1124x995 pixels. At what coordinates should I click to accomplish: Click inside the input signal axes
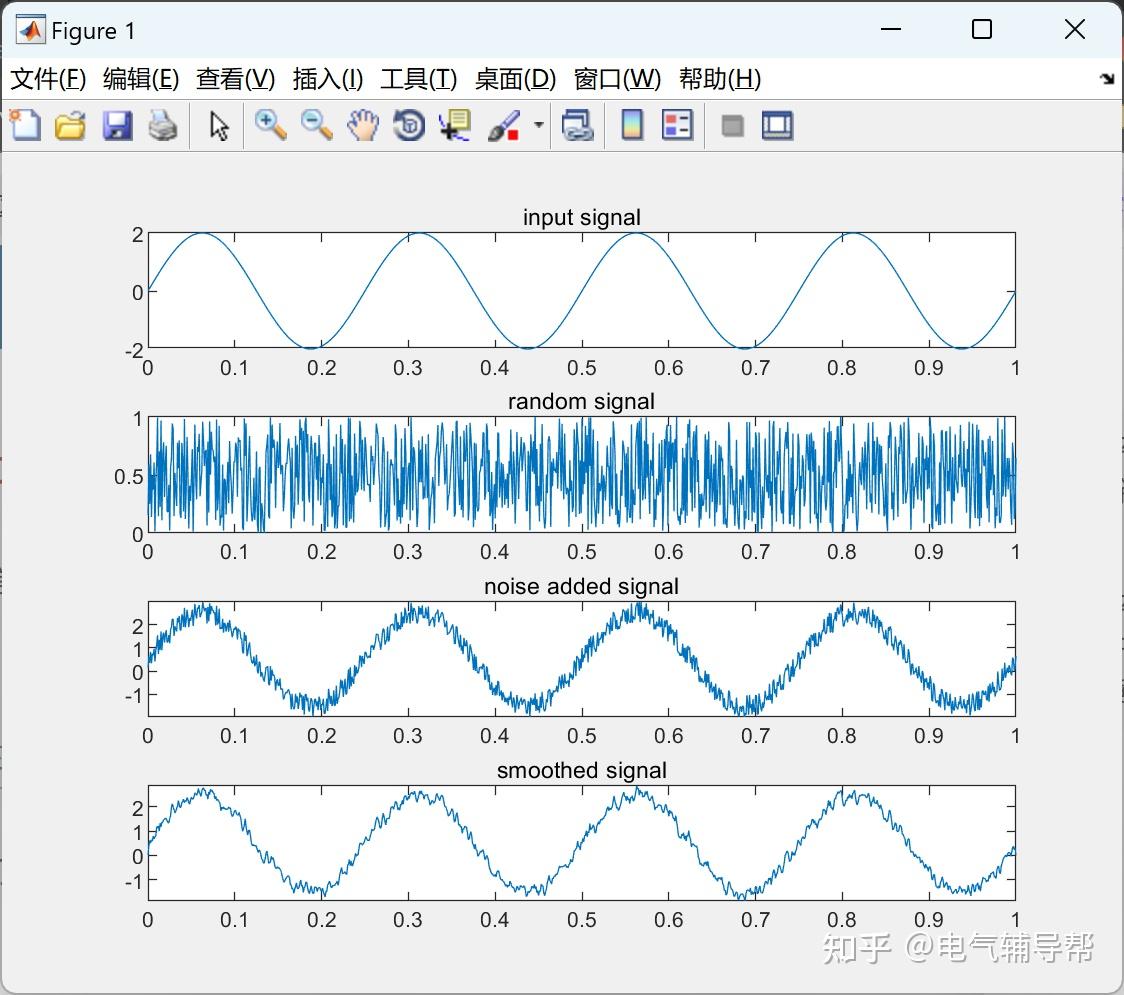point(581,290)
